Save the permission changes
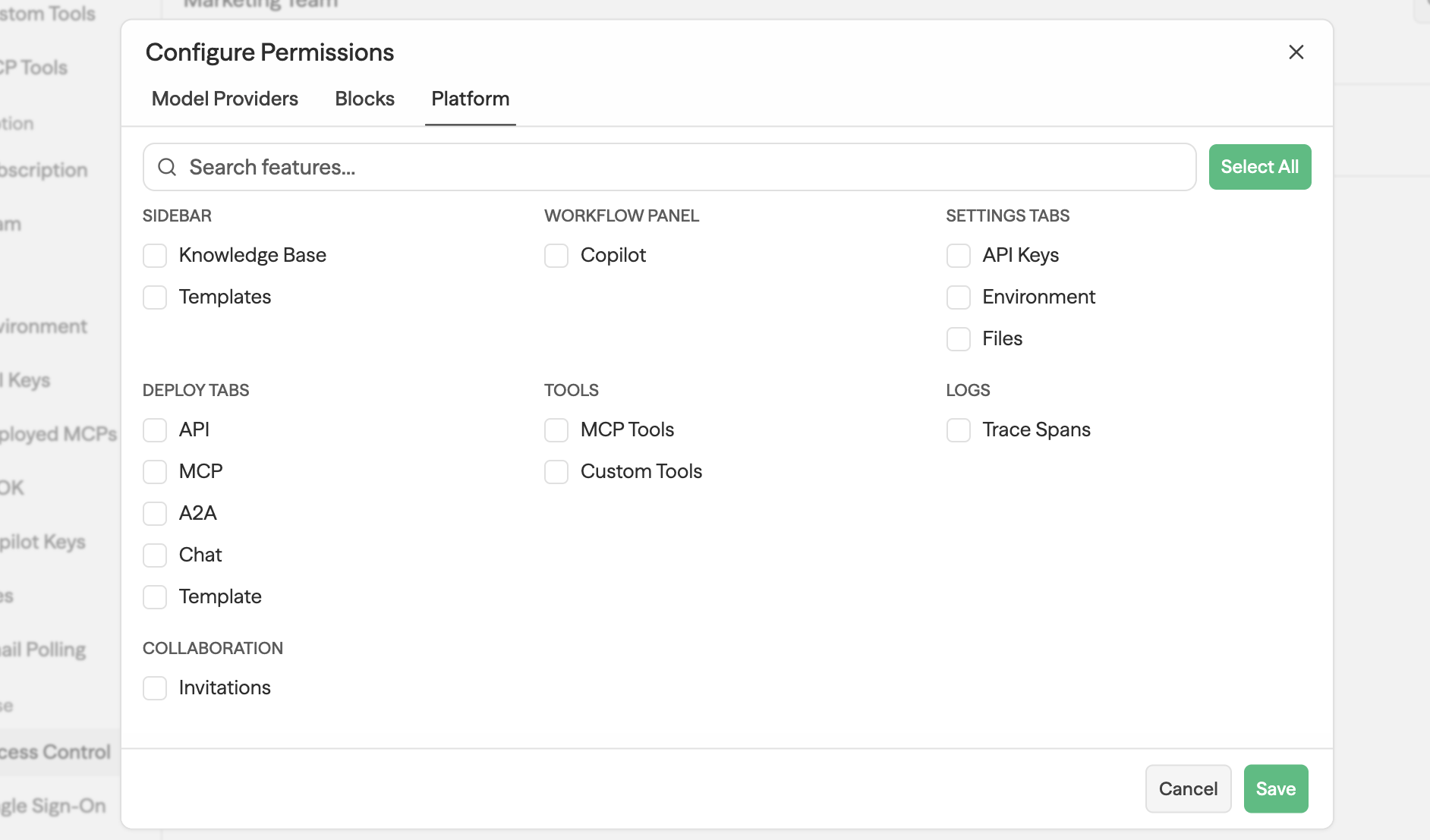The height and width of the screenshot is (840, 1430). coord(1276,788)
